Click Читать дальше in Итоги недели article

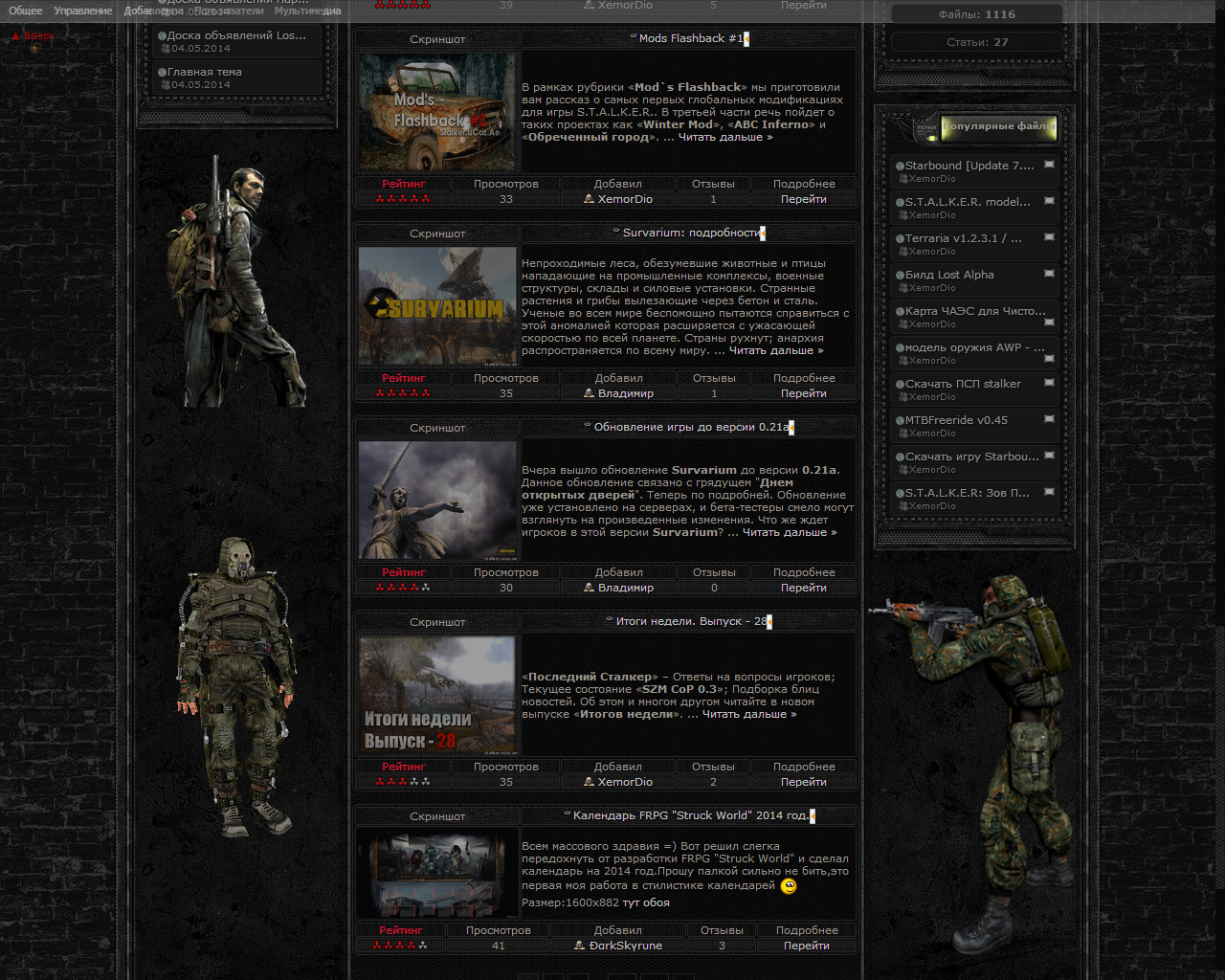coord(749,714)
